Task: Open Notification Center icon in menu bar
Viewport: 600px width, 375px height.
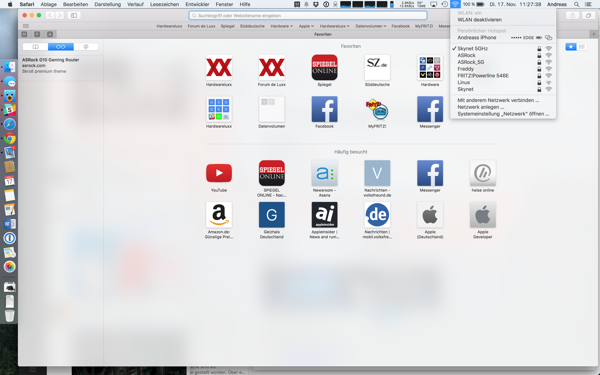Action: click(x=588, y=4)
